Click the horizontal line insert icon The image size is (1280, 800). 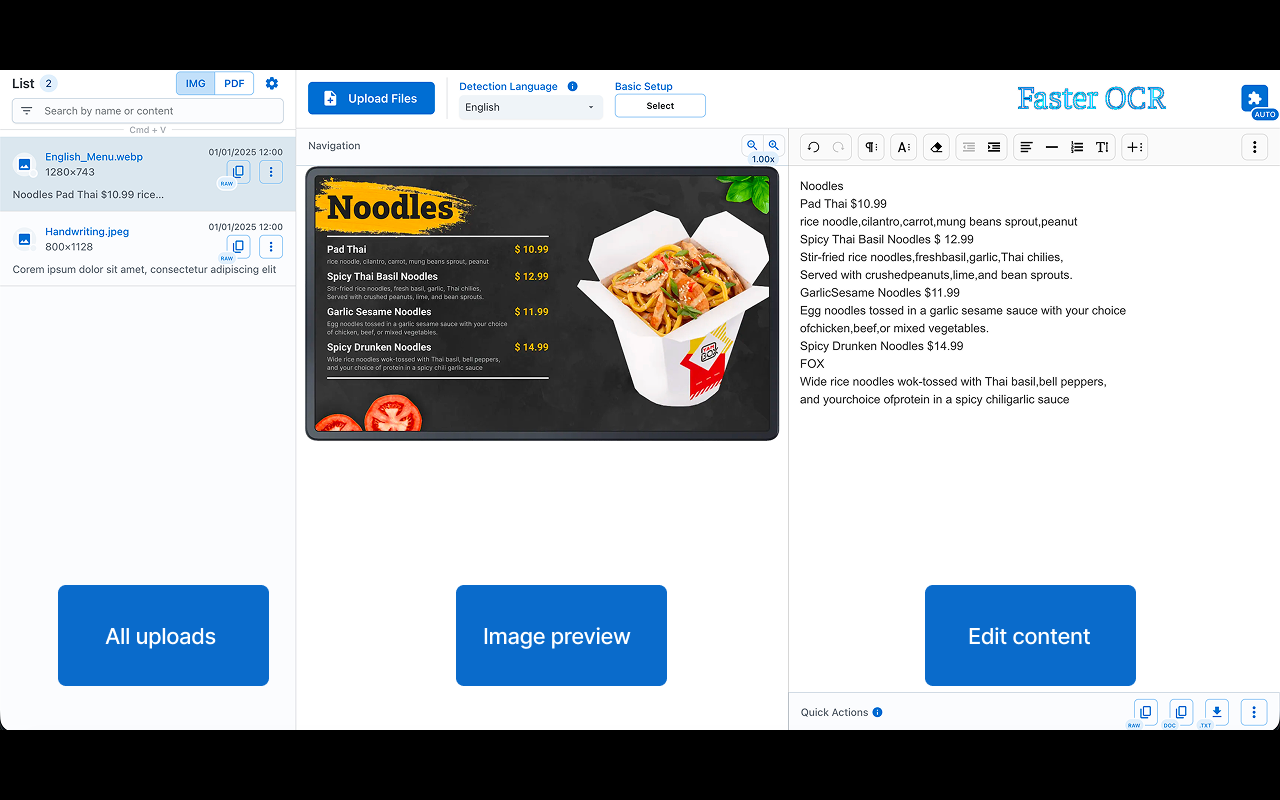1051,147
